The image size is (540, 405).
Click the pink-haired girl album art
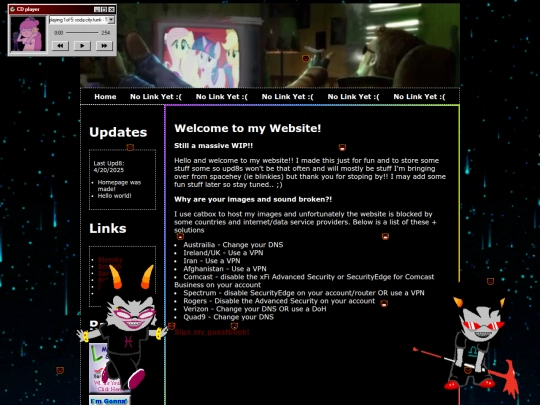(x=28, y=34)
